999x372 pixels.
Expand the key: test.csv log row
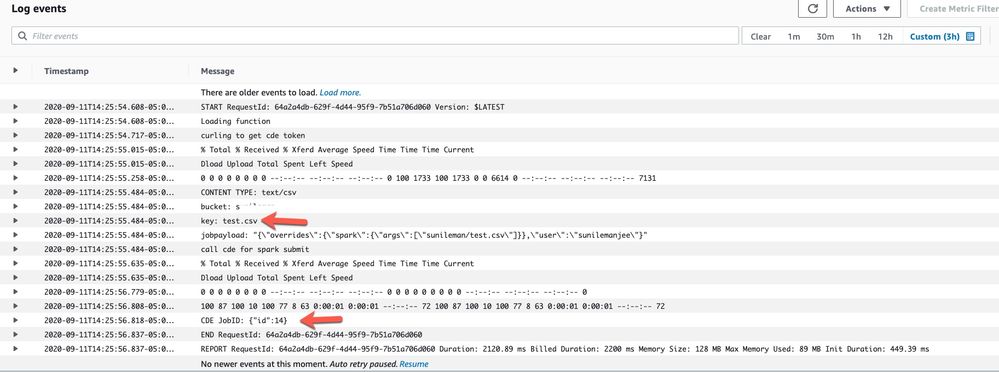(x=15, y=220)
